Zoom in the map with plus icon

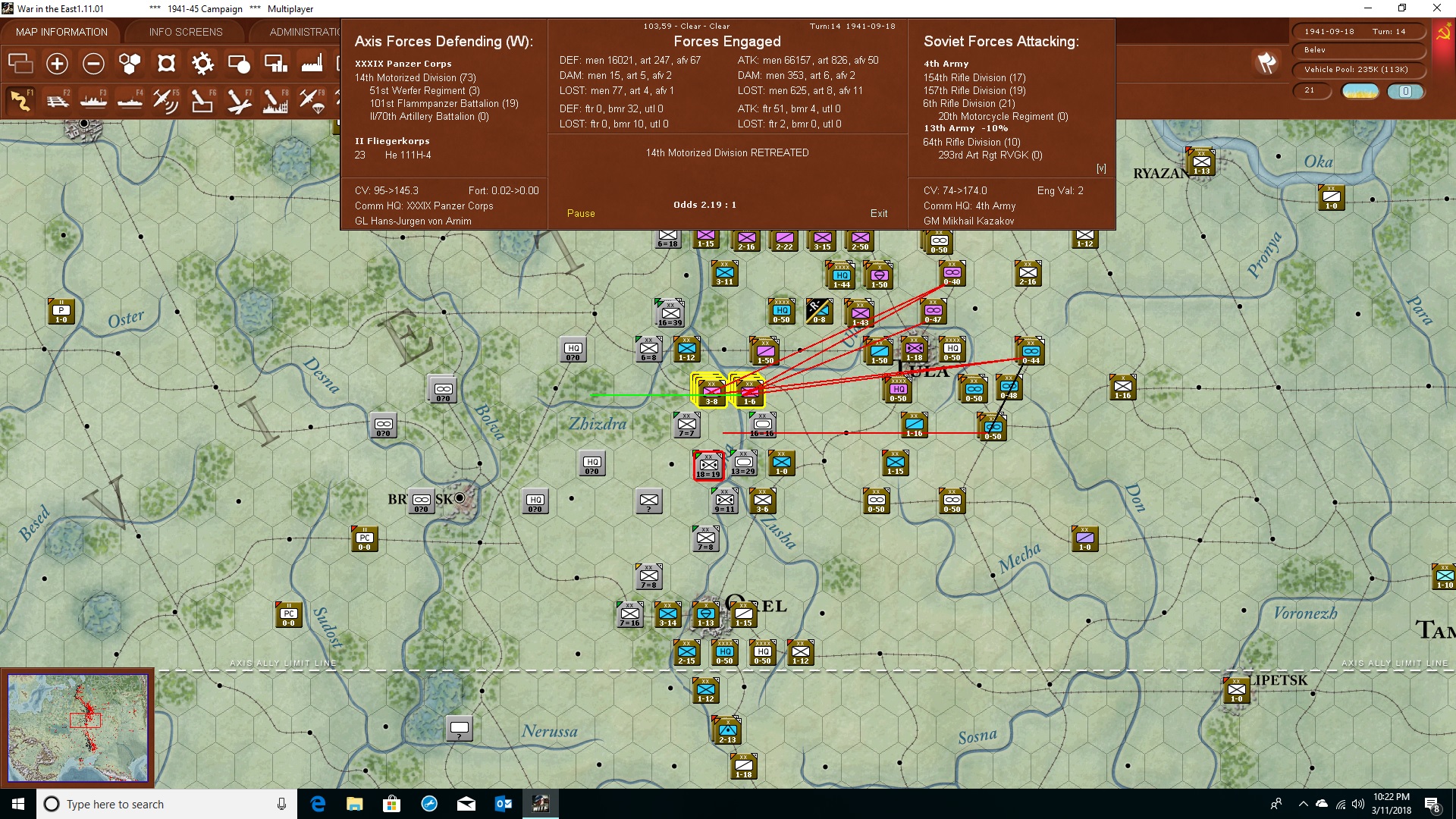(57, 64)
